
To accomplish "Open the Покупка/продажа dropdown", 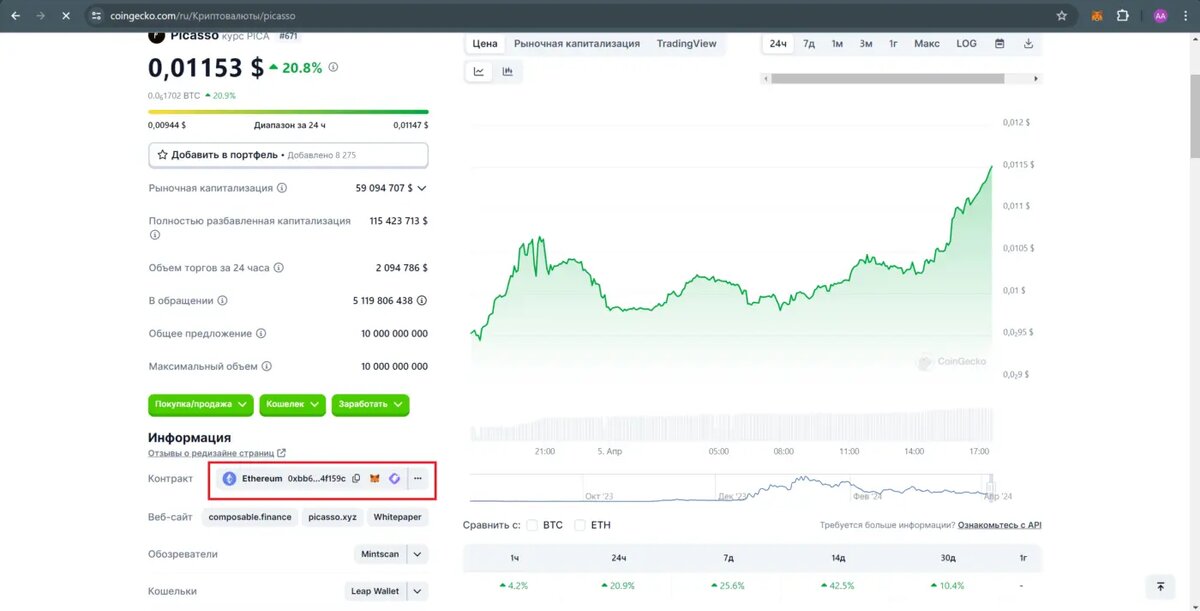I will pyautogui.click(x=201, y=404).
